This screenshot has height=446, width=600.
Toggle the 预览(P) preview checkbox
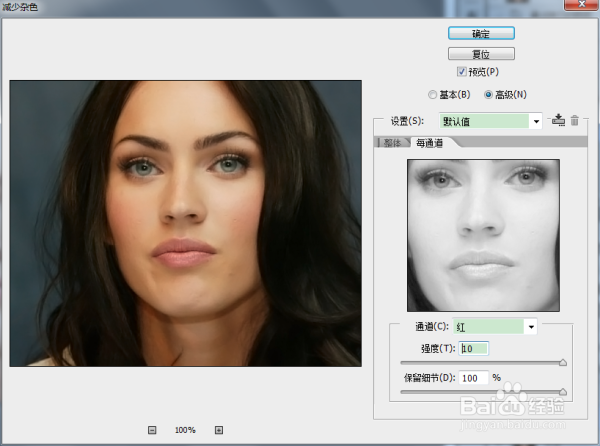point(461,72)
